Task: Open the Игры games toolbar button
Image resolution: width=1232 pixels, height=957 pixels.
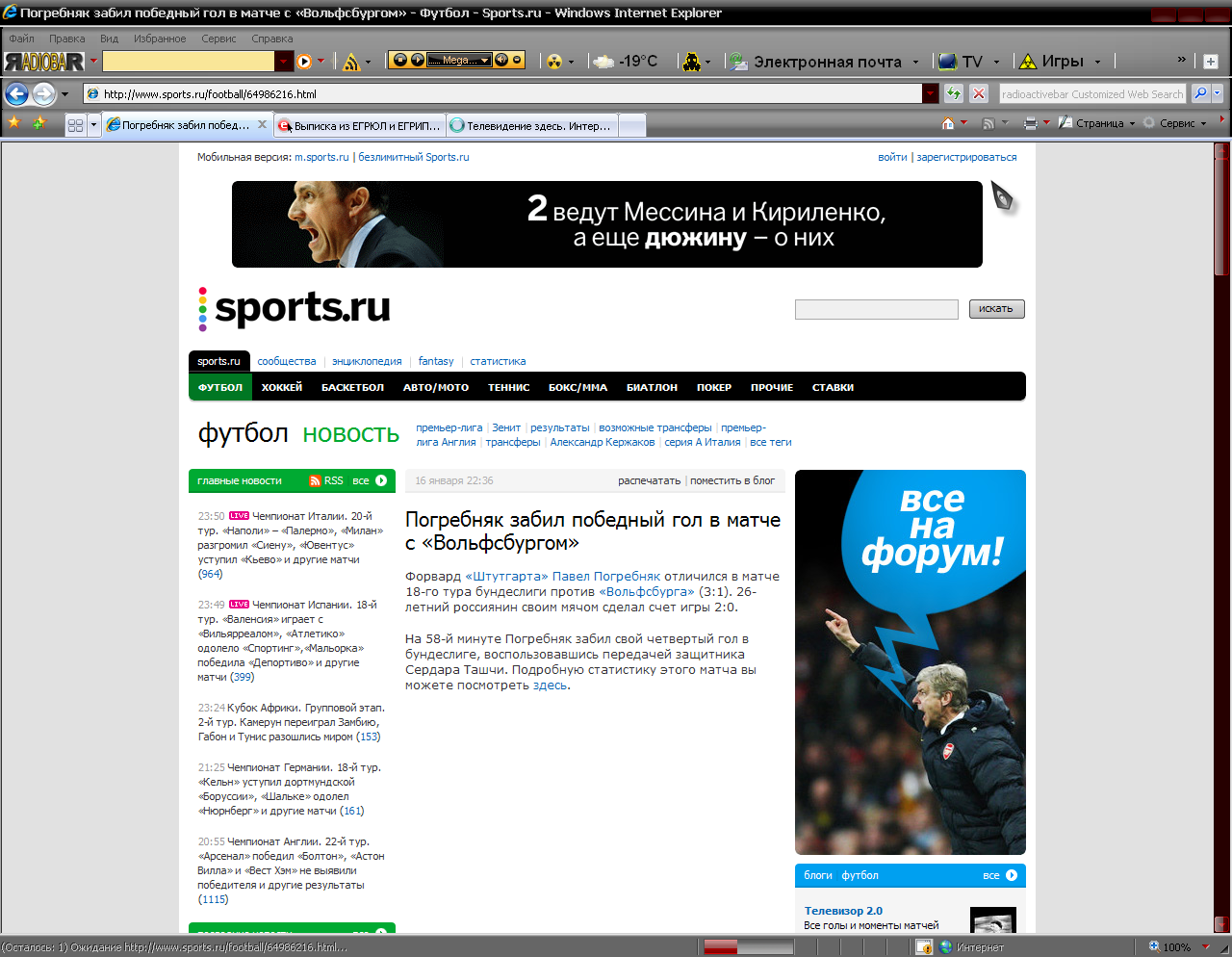Action: click(1051, 62)
